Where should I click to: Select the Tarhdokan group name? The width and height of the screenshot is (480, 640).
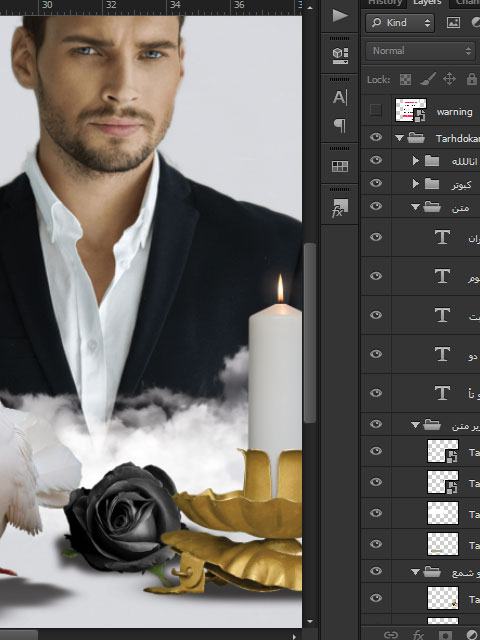pyautogui.click(x=458, y=139)
